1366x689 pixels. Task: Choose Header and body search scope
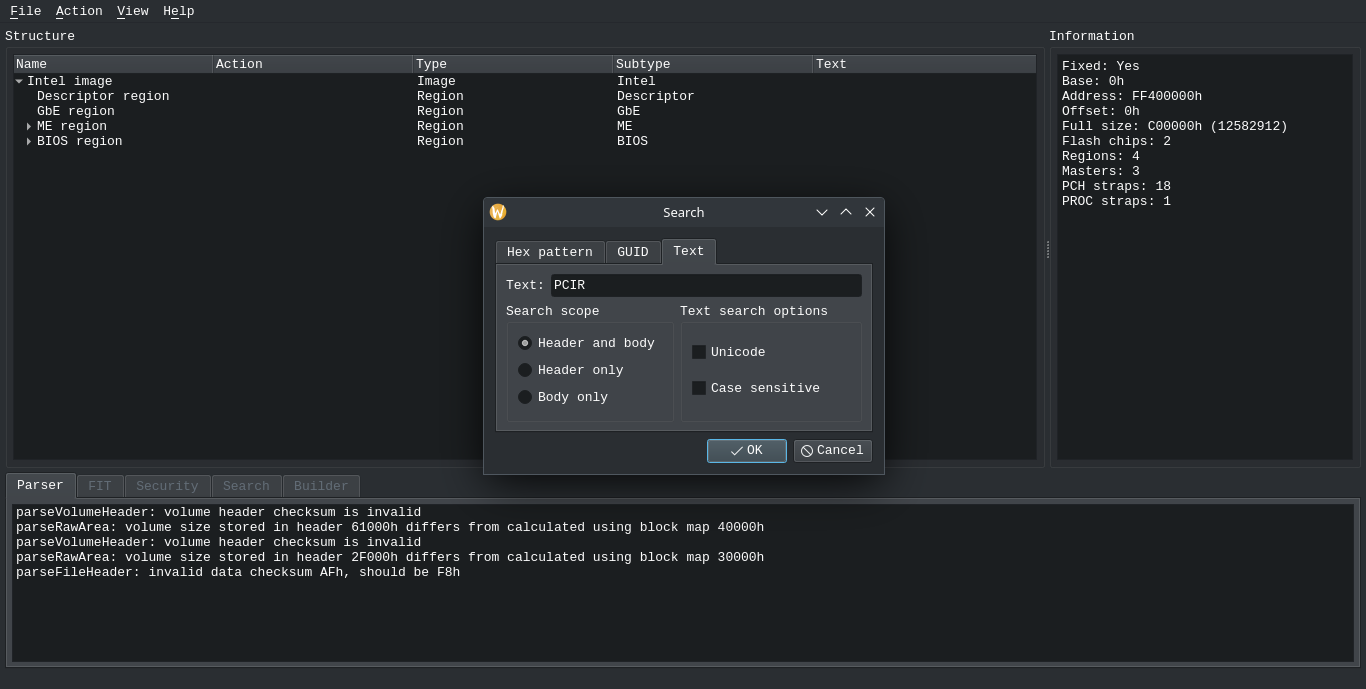(x=525, y=343)
